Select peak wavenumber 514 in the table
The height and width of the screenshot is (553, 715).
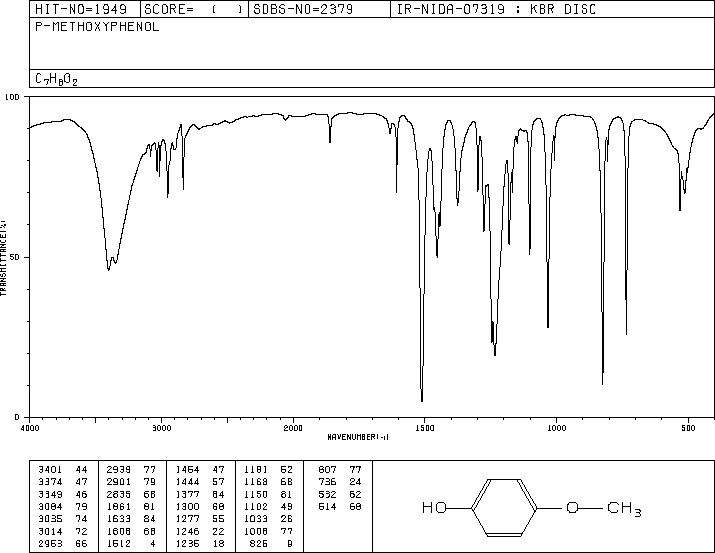[327, 506]
